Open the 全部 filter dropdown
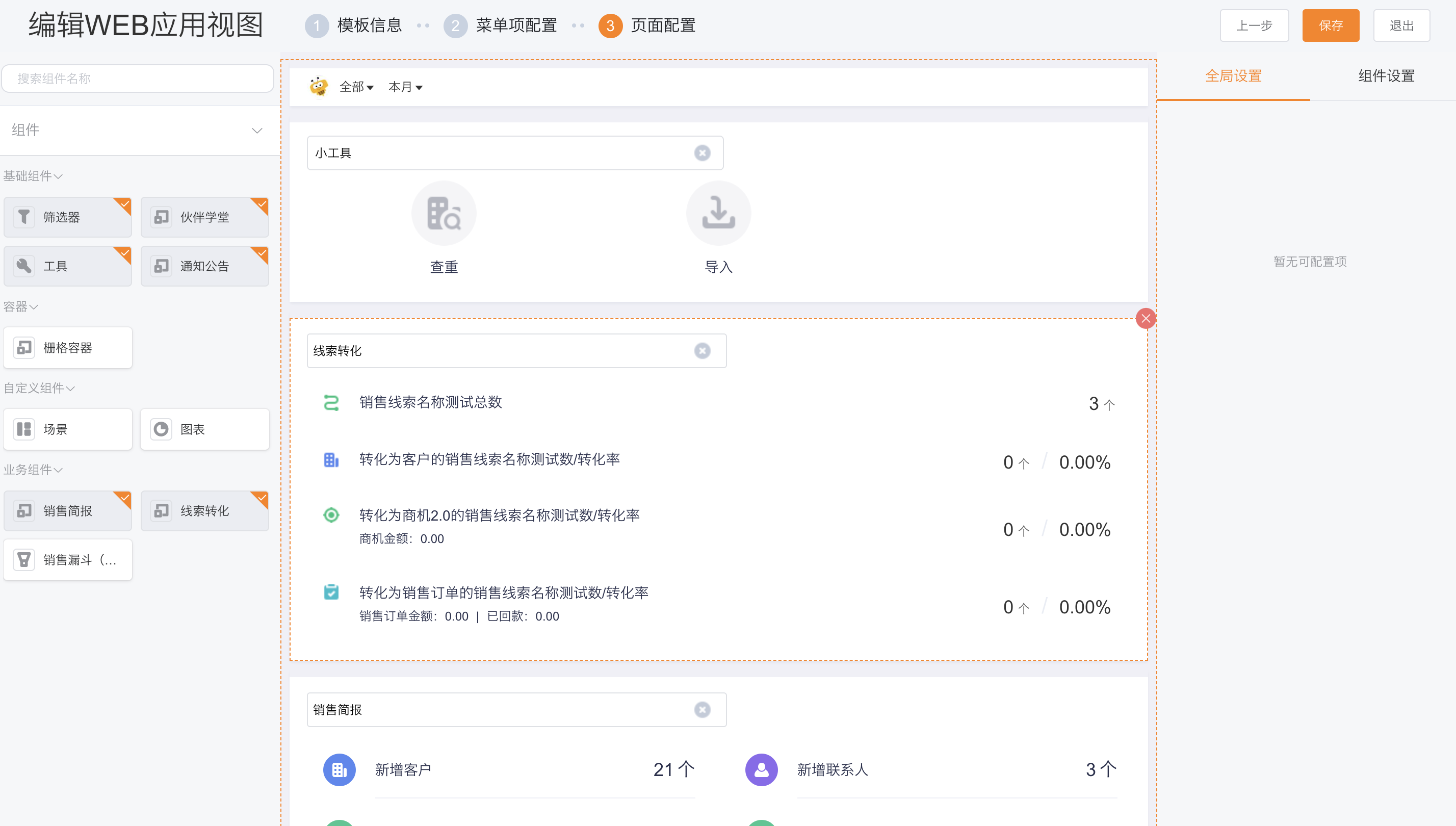 tap(356, 87)
